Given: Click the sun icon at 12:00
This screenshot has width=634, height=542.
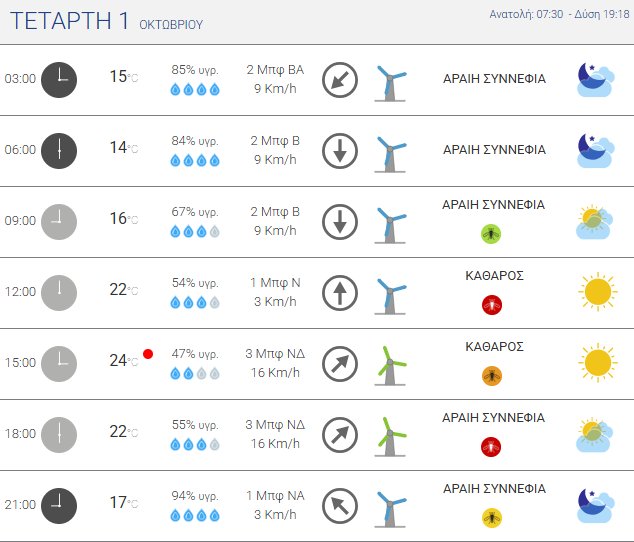Looking at the screenshot, I should tap(597, 292).
